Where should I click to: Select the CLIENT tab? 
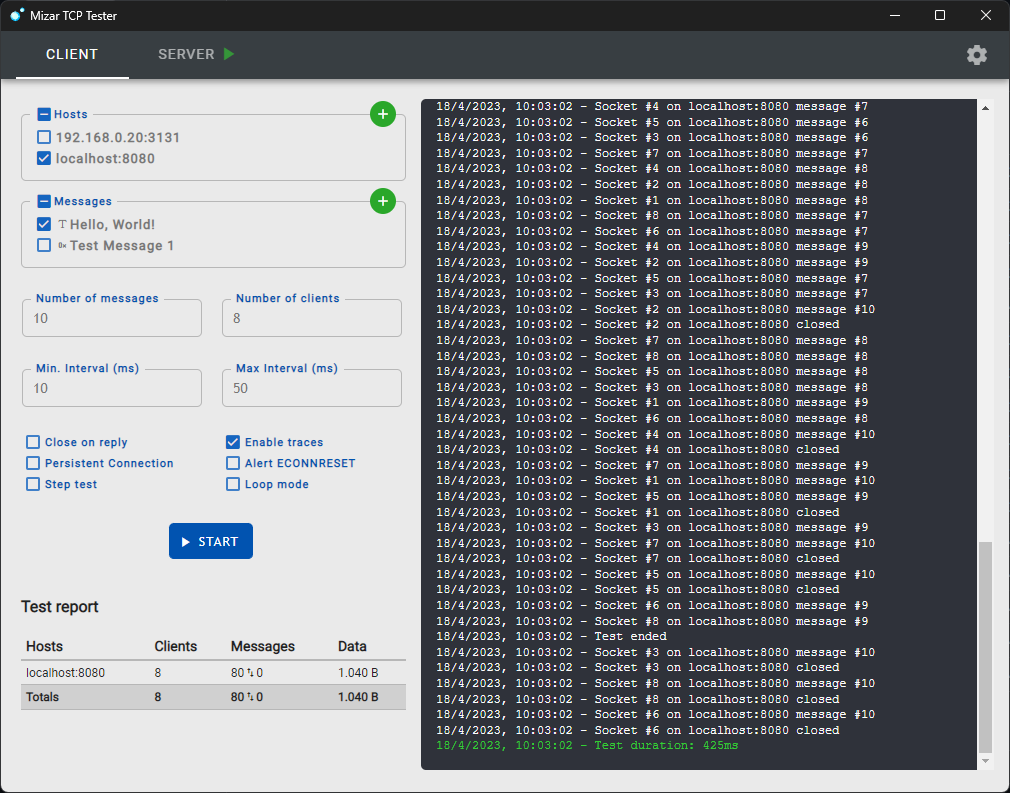tap(71, 54)
